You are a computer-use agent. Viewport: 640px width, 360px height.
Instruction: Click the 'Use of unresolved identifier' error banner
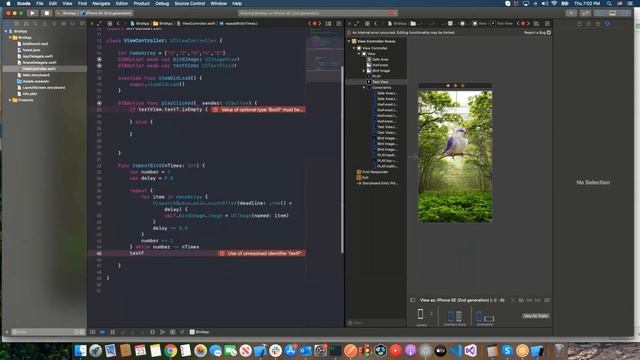tap(261, 253)
